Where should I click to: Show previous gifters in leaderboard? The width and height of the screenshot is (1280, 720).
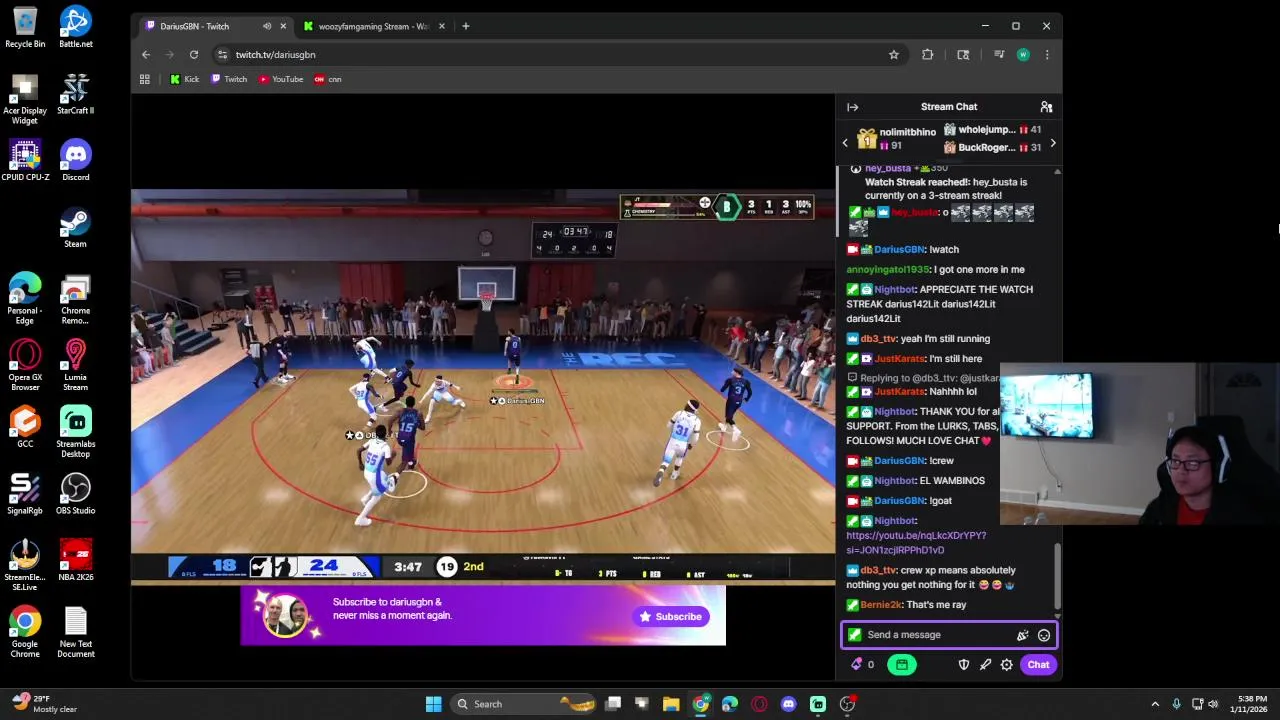click(845, 143)
